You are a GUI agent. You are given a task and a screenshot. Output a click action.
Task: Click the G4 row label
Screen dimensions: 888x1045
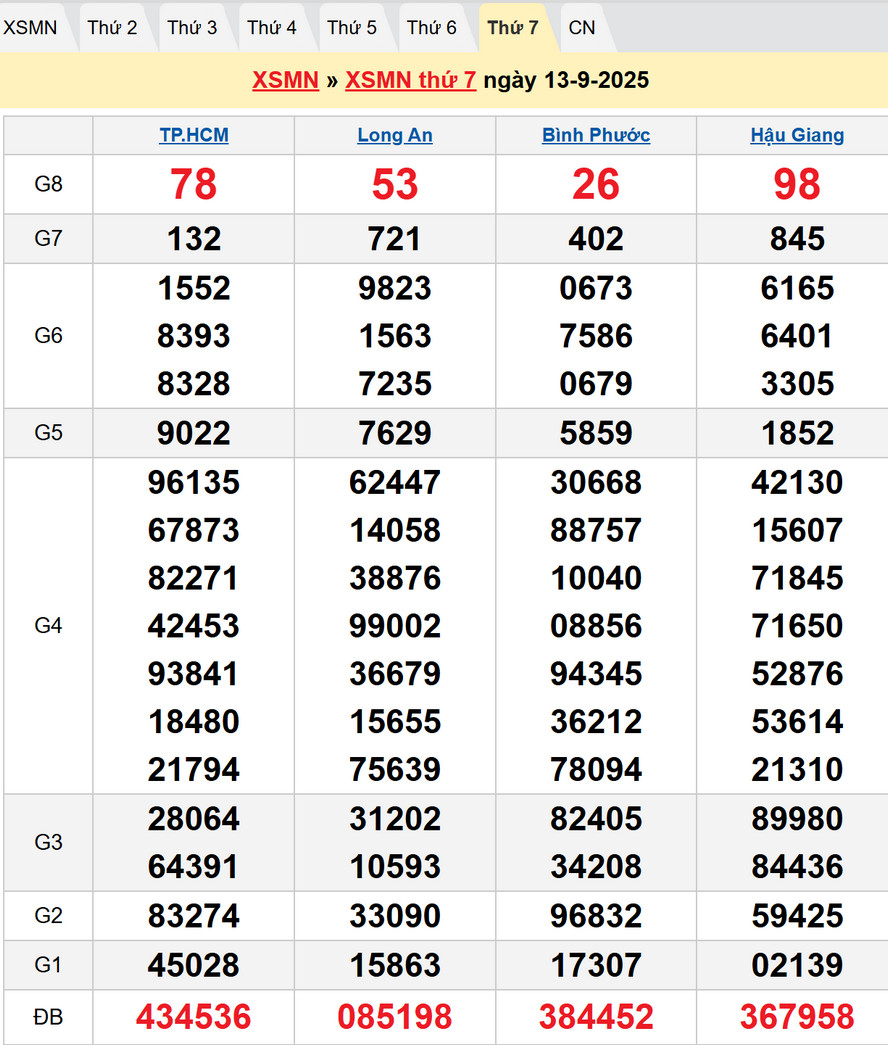(48, 625)
